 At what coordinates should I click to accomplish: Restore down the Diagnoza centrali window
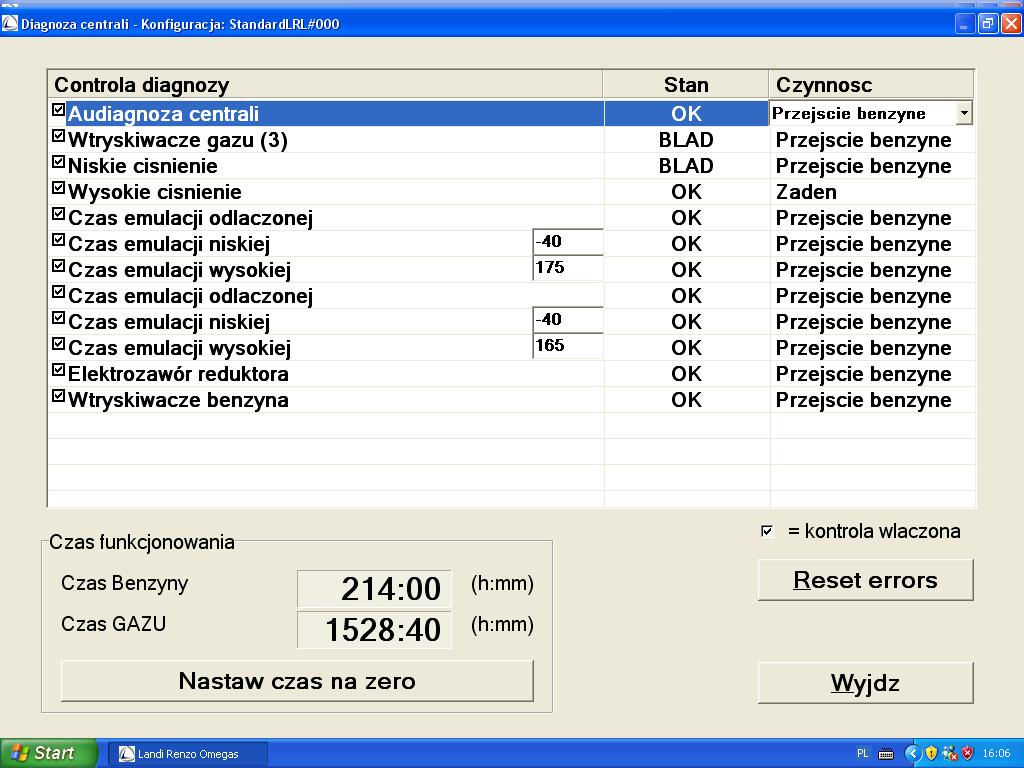point(987,24)
